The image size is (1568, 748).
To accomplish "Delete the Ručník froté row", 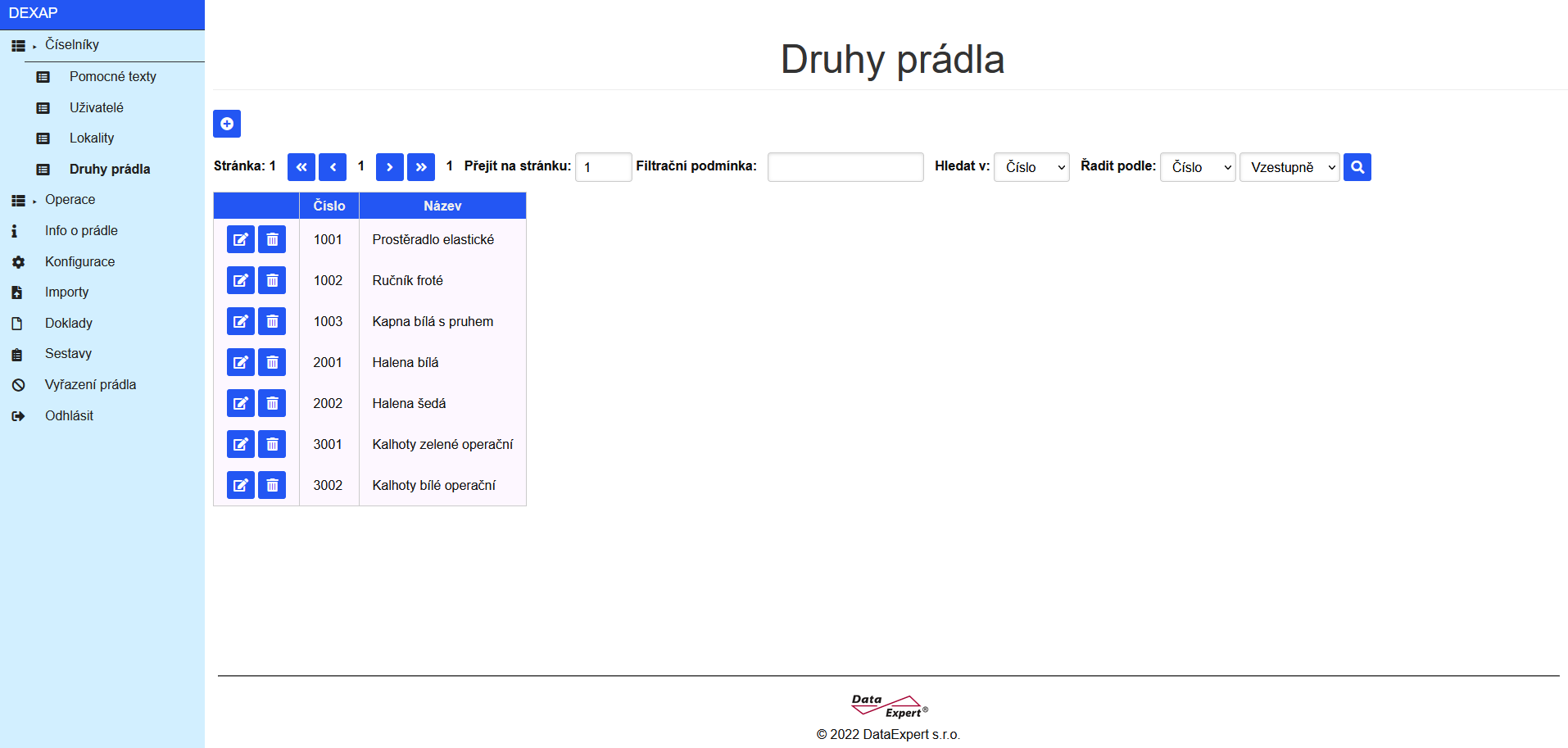I will (272, 280).
